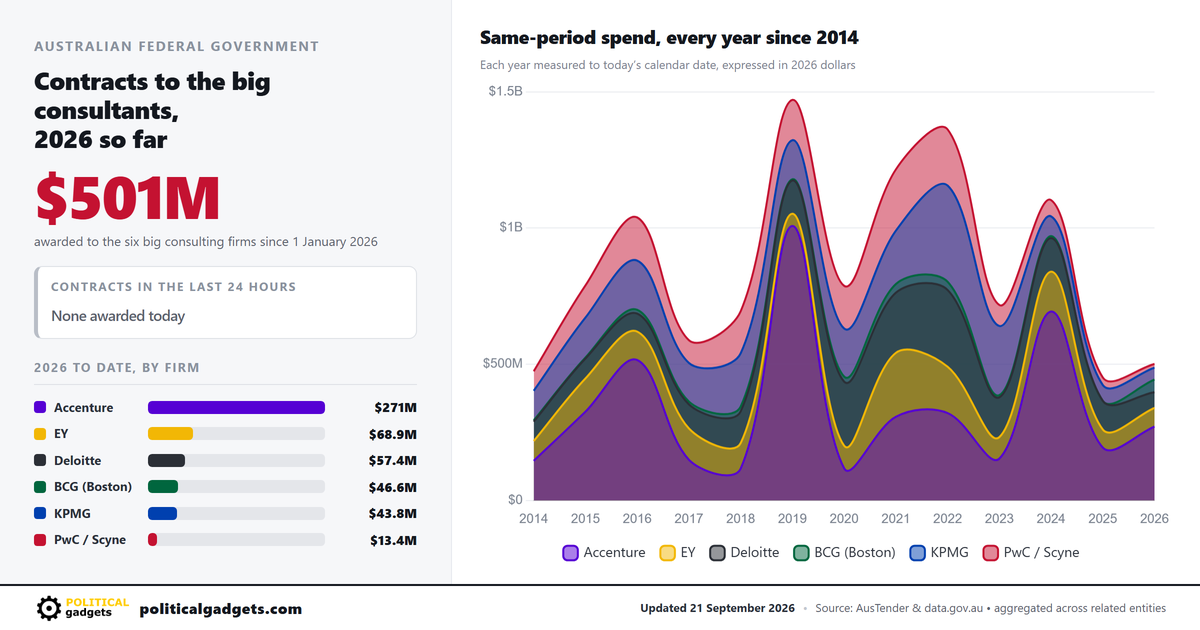The image size is (1200, 630).
Task: Click the chart subtitle about 2026 dollars
Action: pyautogui.click(x=667, y=65)
